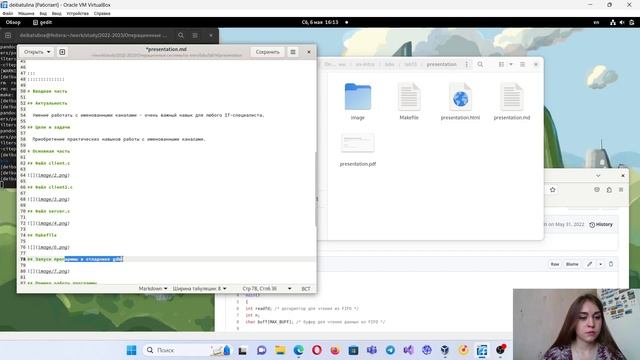Open the tab width dropdown in status bar
The height and width of the screenshot is (360, 640).
(x=199, y=288)
